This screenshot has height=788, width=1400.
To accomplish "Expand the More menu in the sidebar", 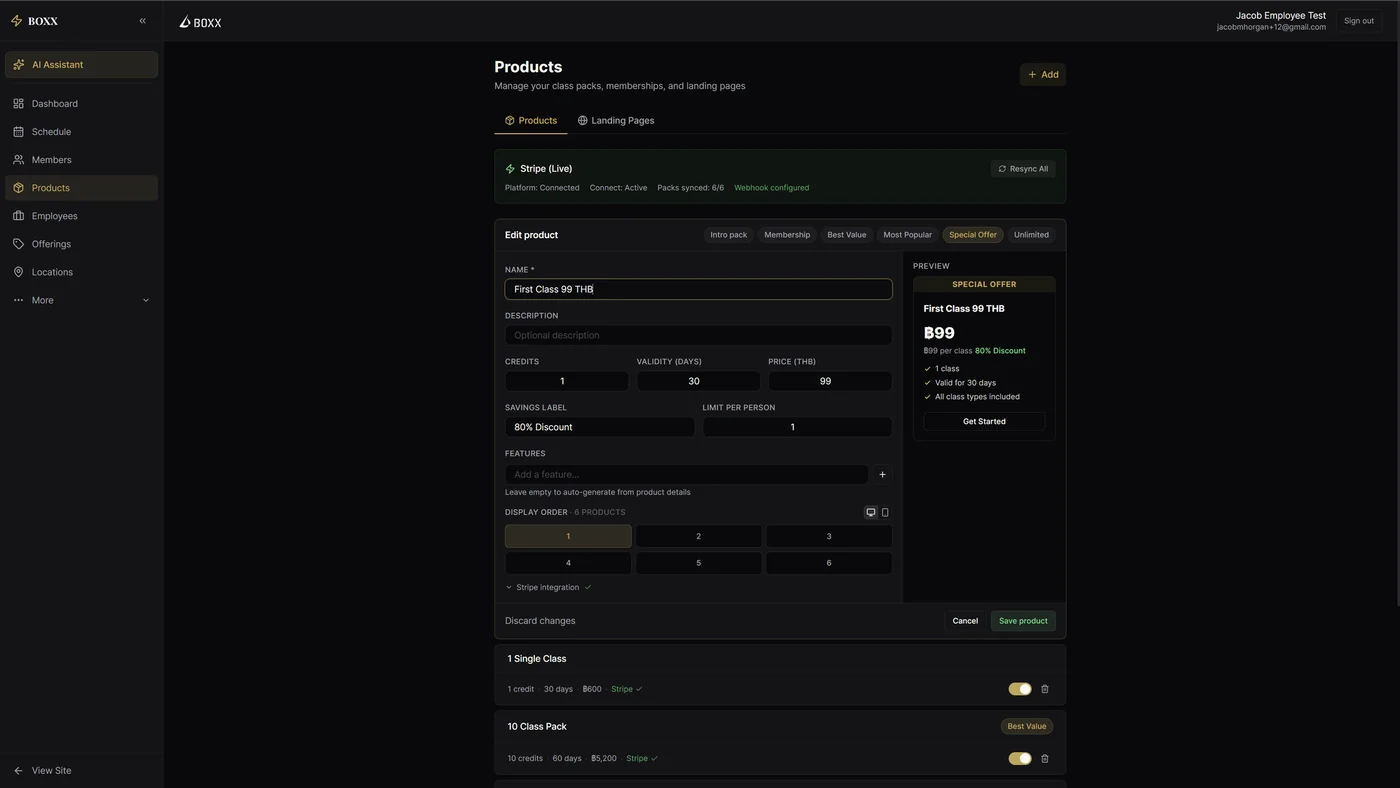I will click(x=41, y=300).
